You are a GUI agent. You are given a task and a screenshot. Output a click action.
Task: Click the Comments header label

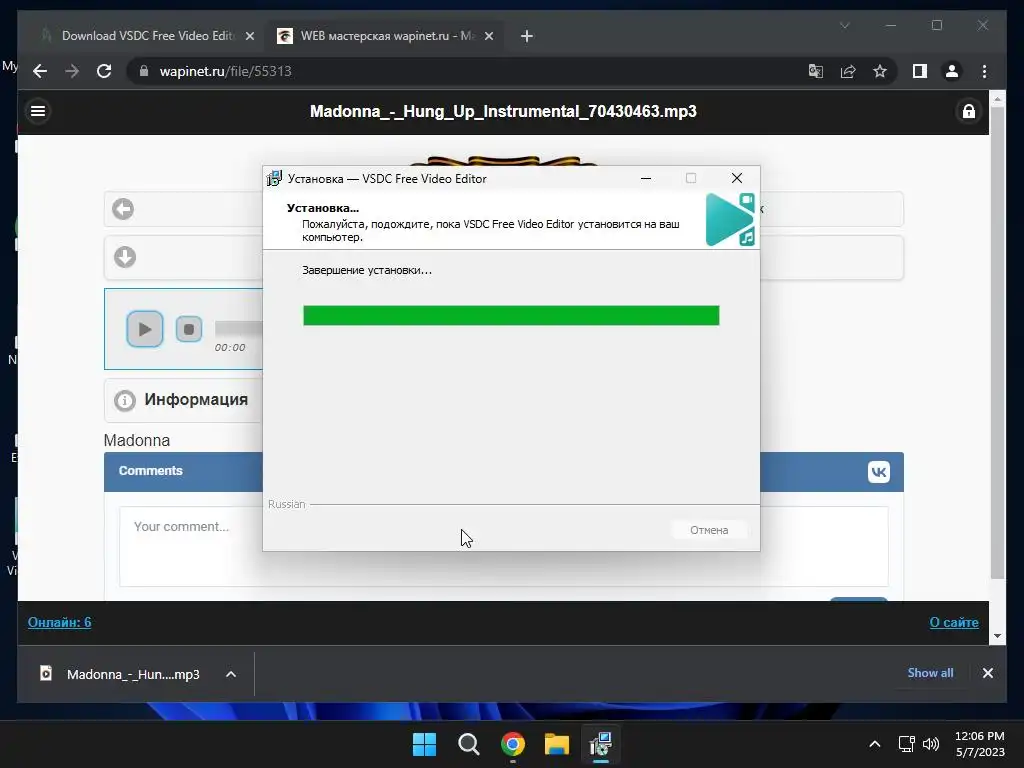(x=150, y=471)
